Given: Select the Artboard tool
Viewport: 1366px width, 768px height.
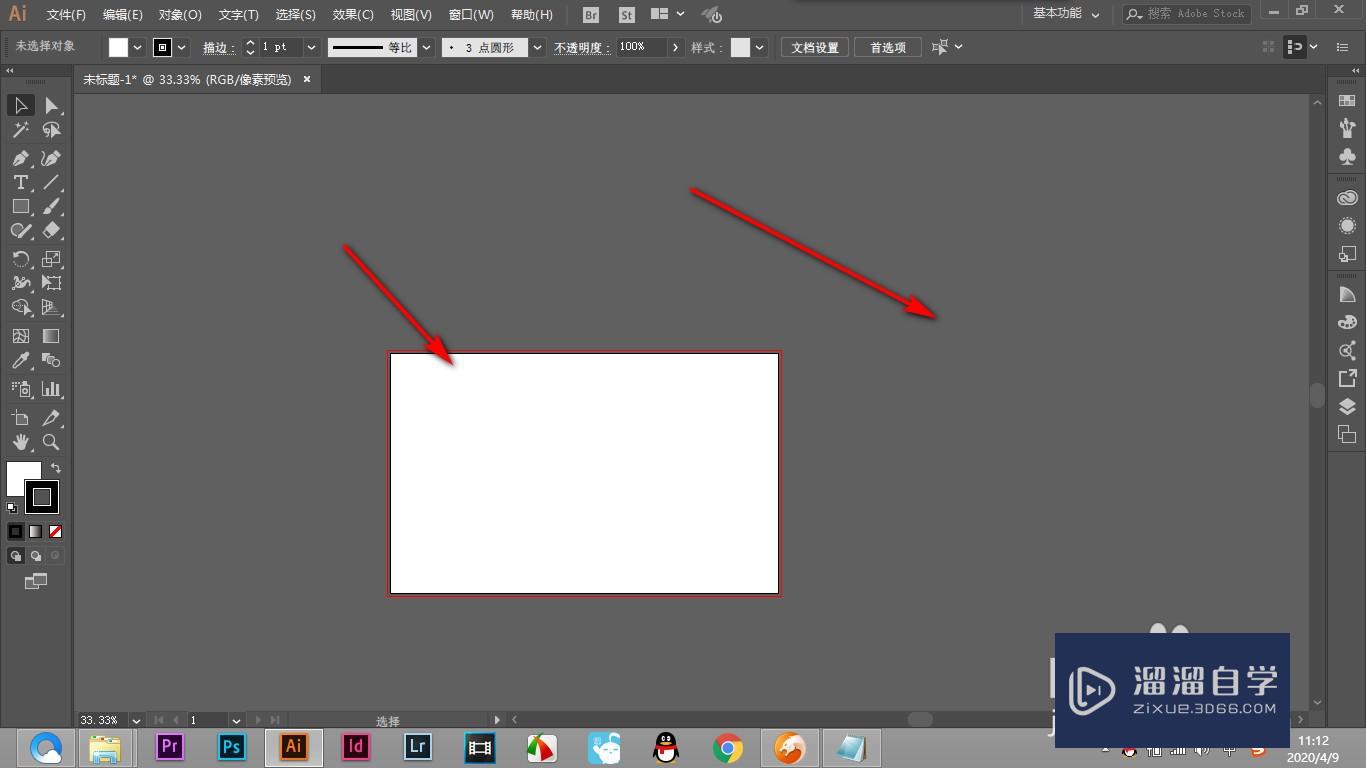Looking at the screenshot, I should (x=20, y=417).
